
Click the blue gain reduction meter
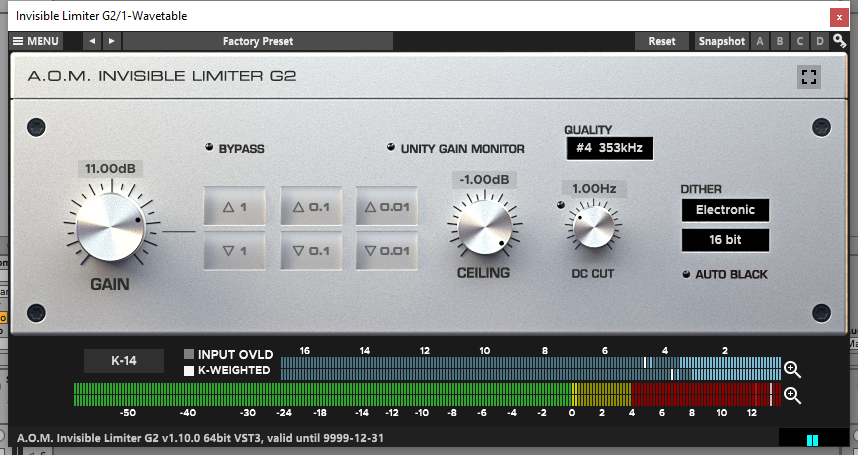pos(531,369)
